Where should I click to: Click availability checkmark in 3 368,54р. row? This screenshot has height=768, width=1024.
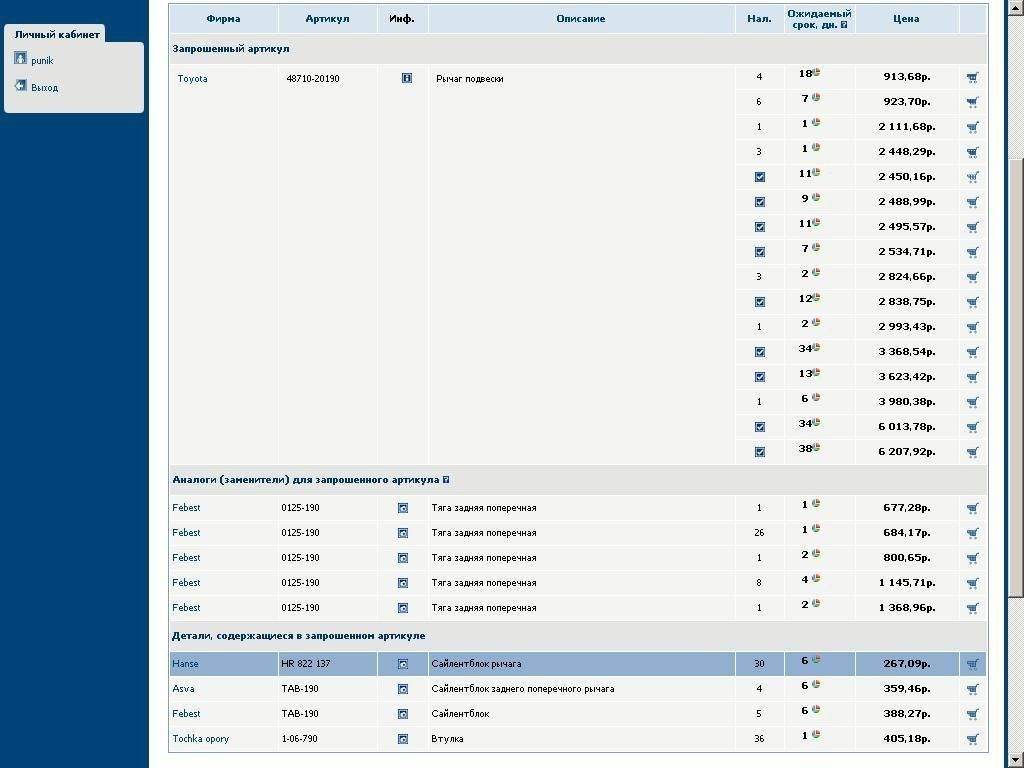760,352
